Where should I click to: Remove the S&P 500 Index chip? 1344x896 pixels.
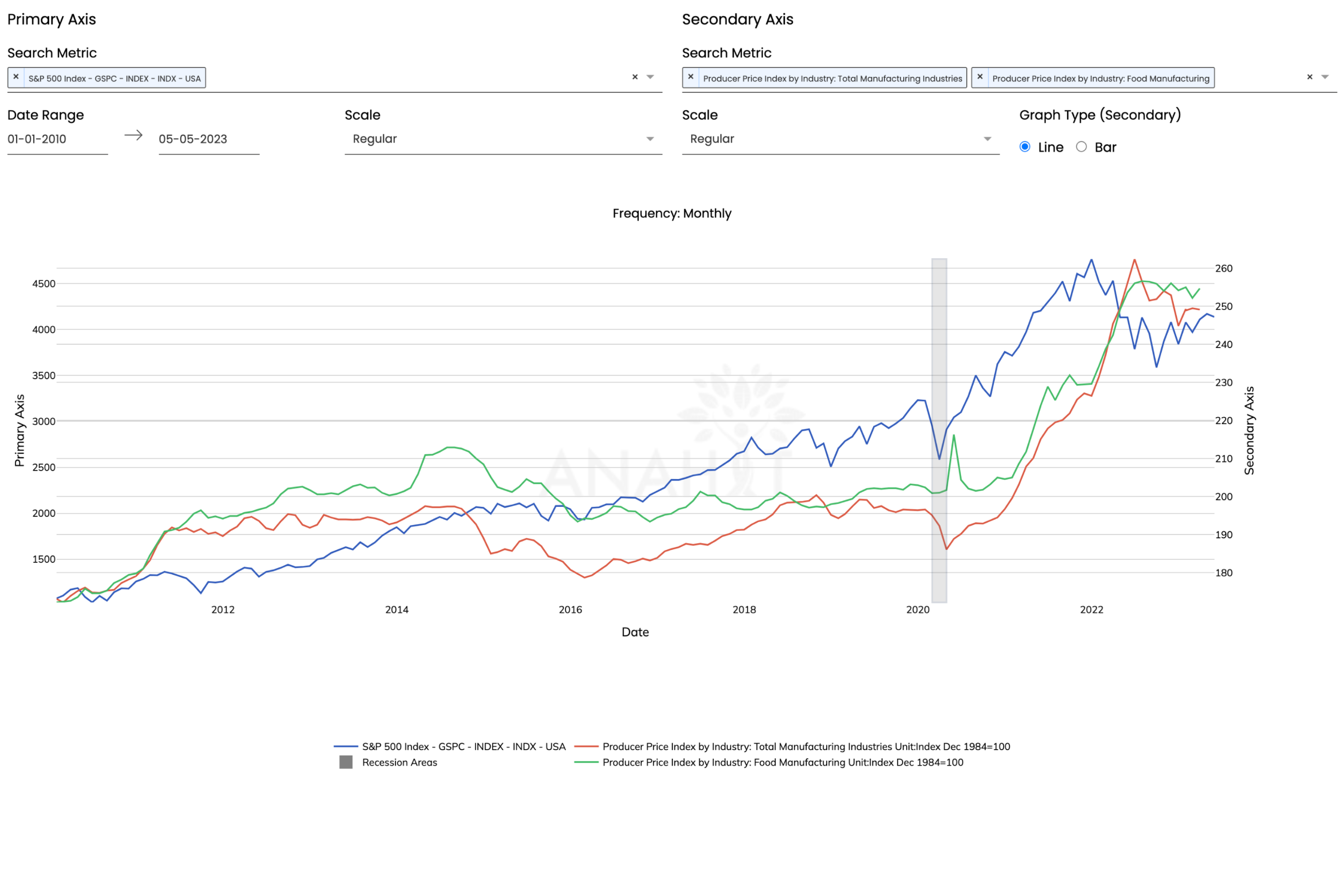click(x=16, y=77)
